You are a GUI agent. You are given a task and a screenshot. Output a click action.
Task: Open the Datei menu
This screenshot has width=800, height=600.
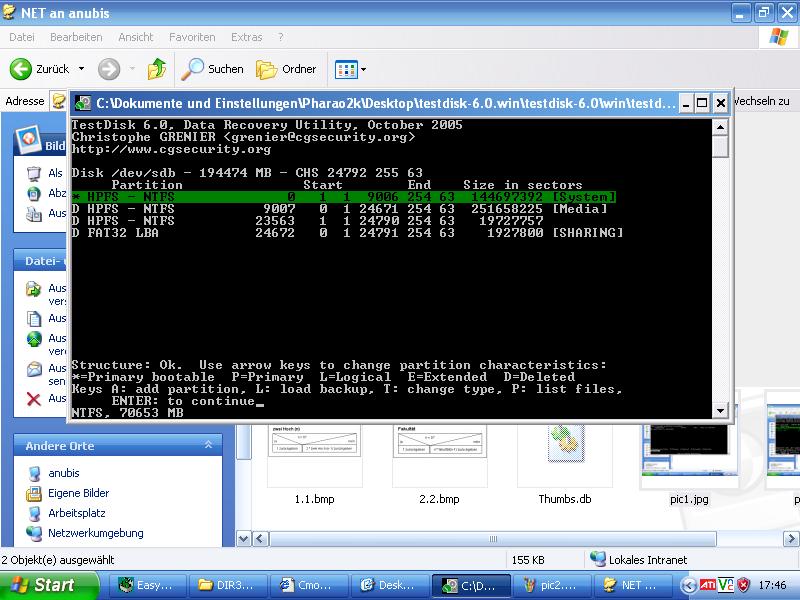[22, 37]
